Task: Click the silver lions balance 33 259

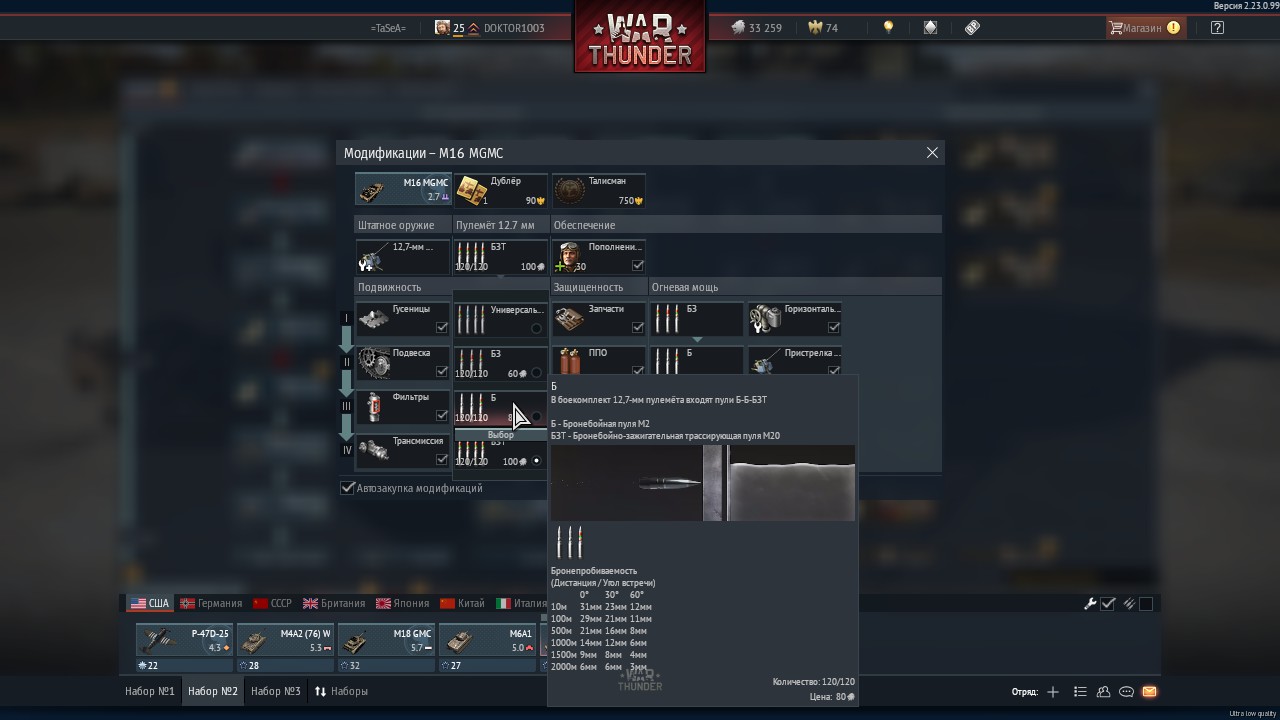Action: point(757,28)
